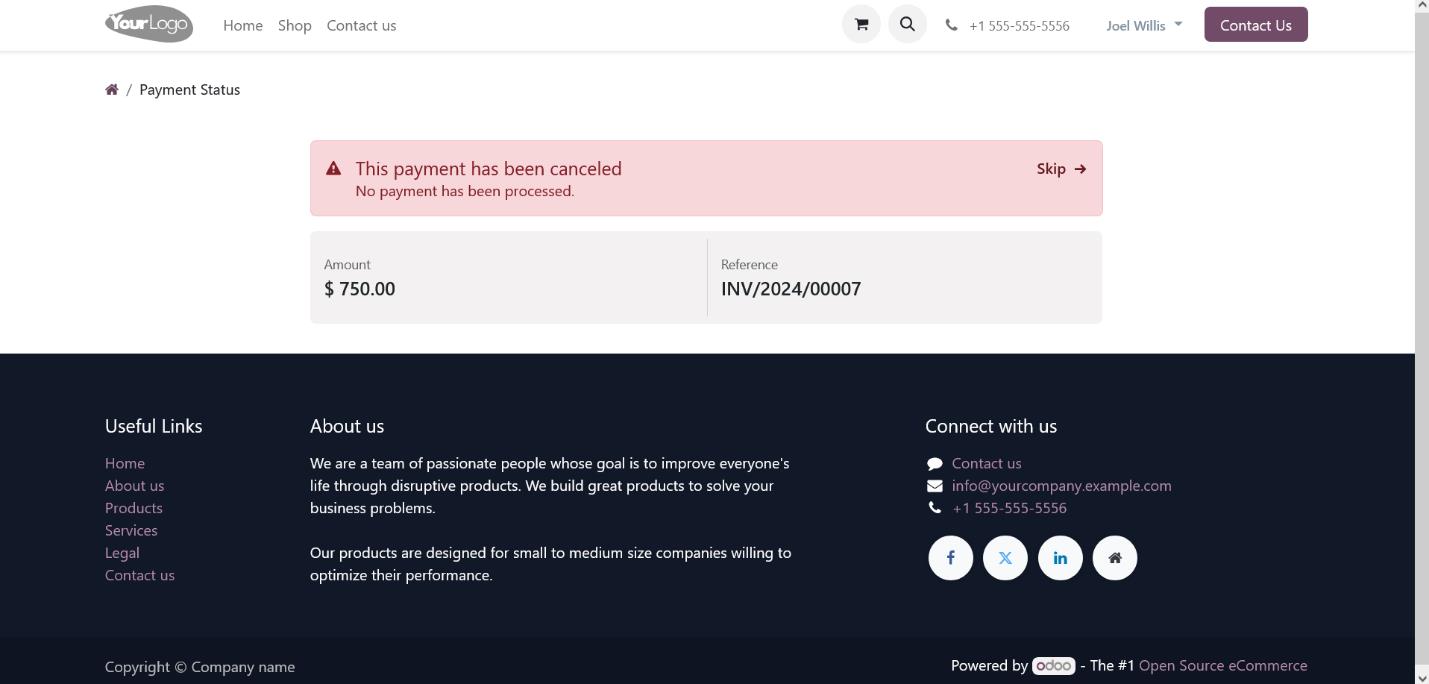Open the Facebook social icon

(x=950, y=558)
